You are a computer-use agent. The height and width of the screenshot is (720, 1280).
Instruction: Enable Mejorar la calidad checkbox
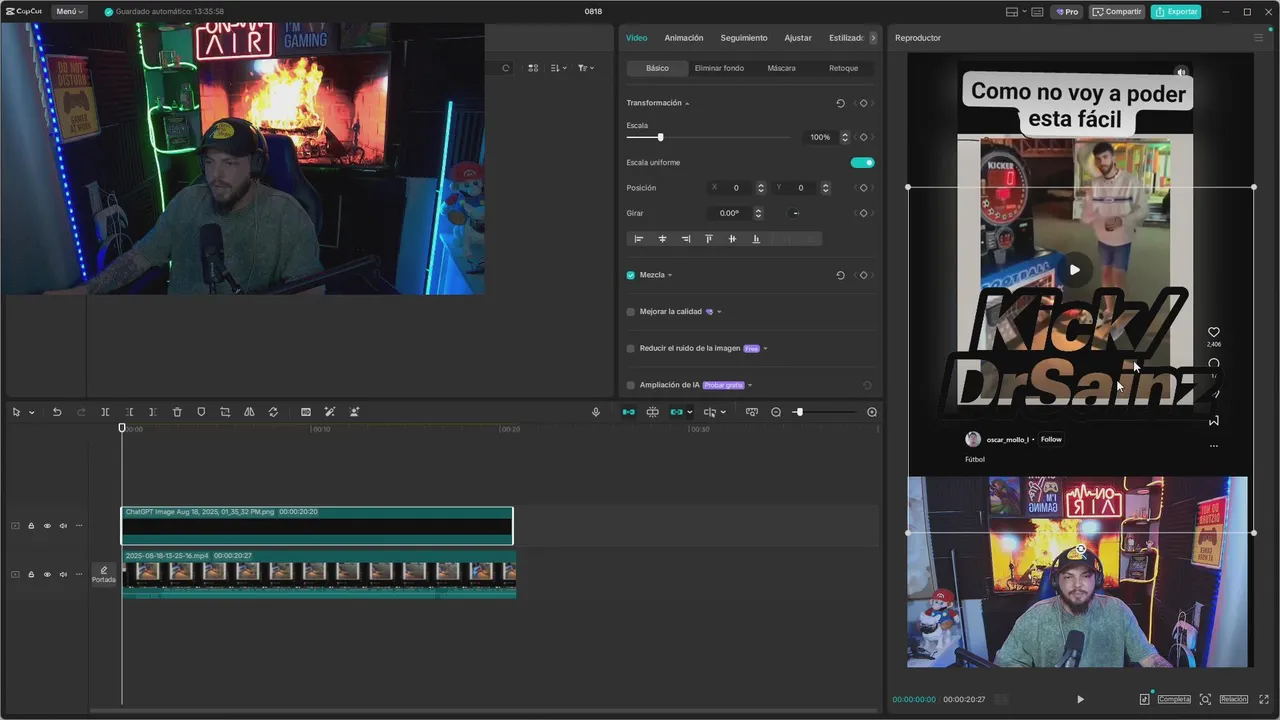click(631, 312)
